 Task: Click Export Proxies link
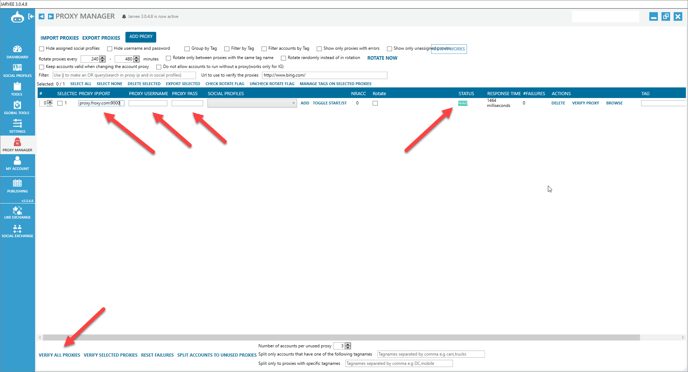[101, 38]
